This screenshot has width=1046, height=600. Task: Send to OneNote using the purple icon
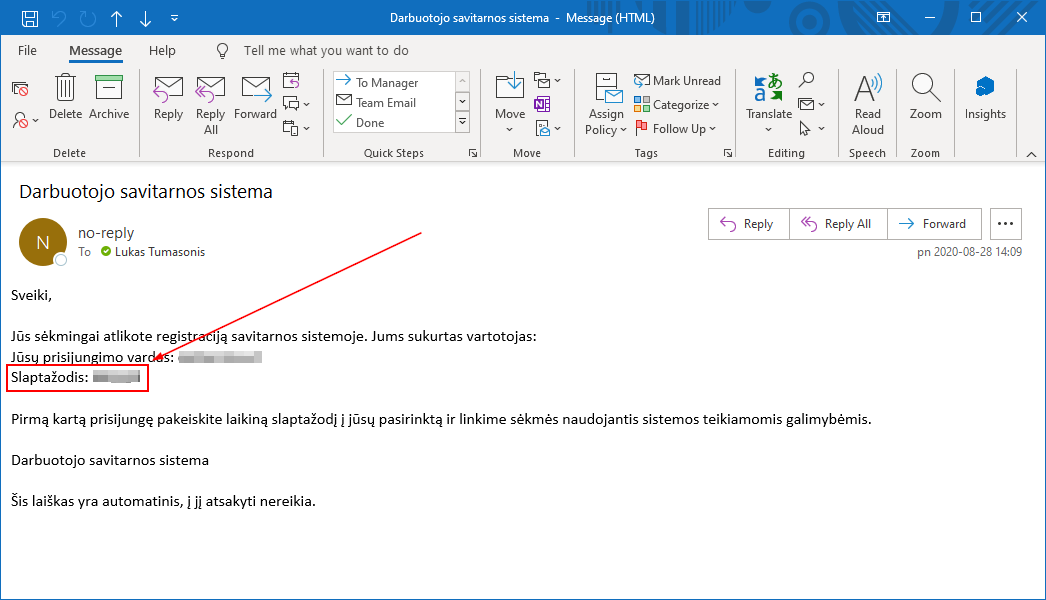click(541, 104)
